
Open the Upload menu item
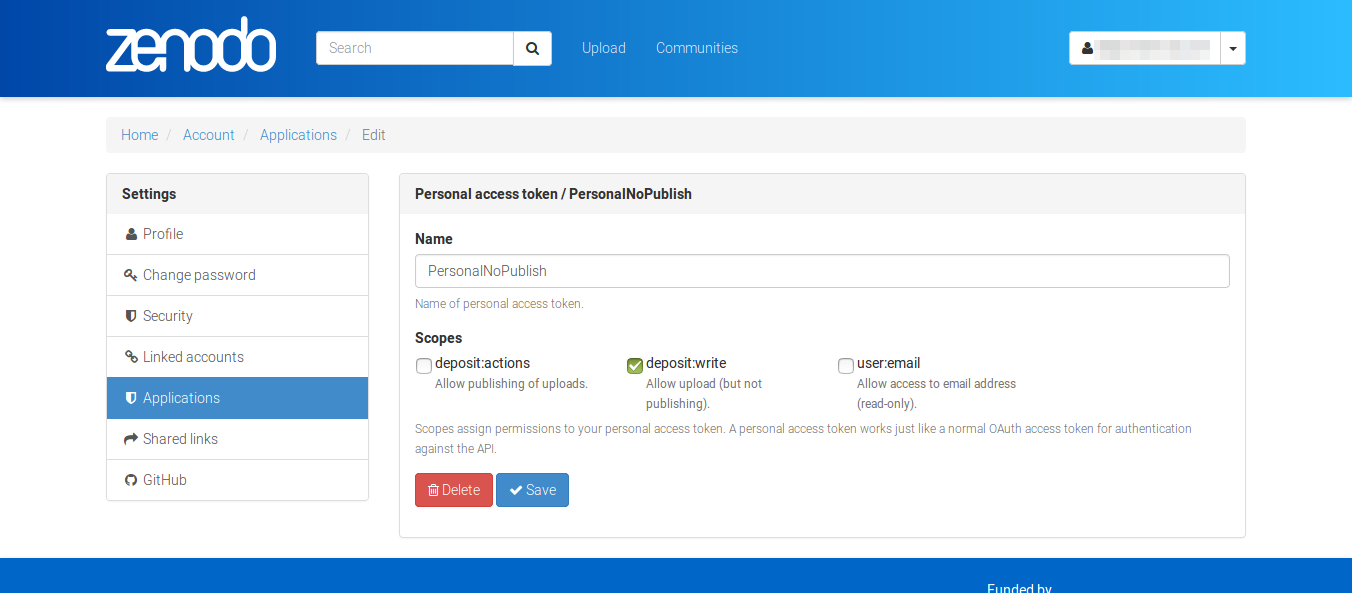pyautogui.click(x=603, y=47)
